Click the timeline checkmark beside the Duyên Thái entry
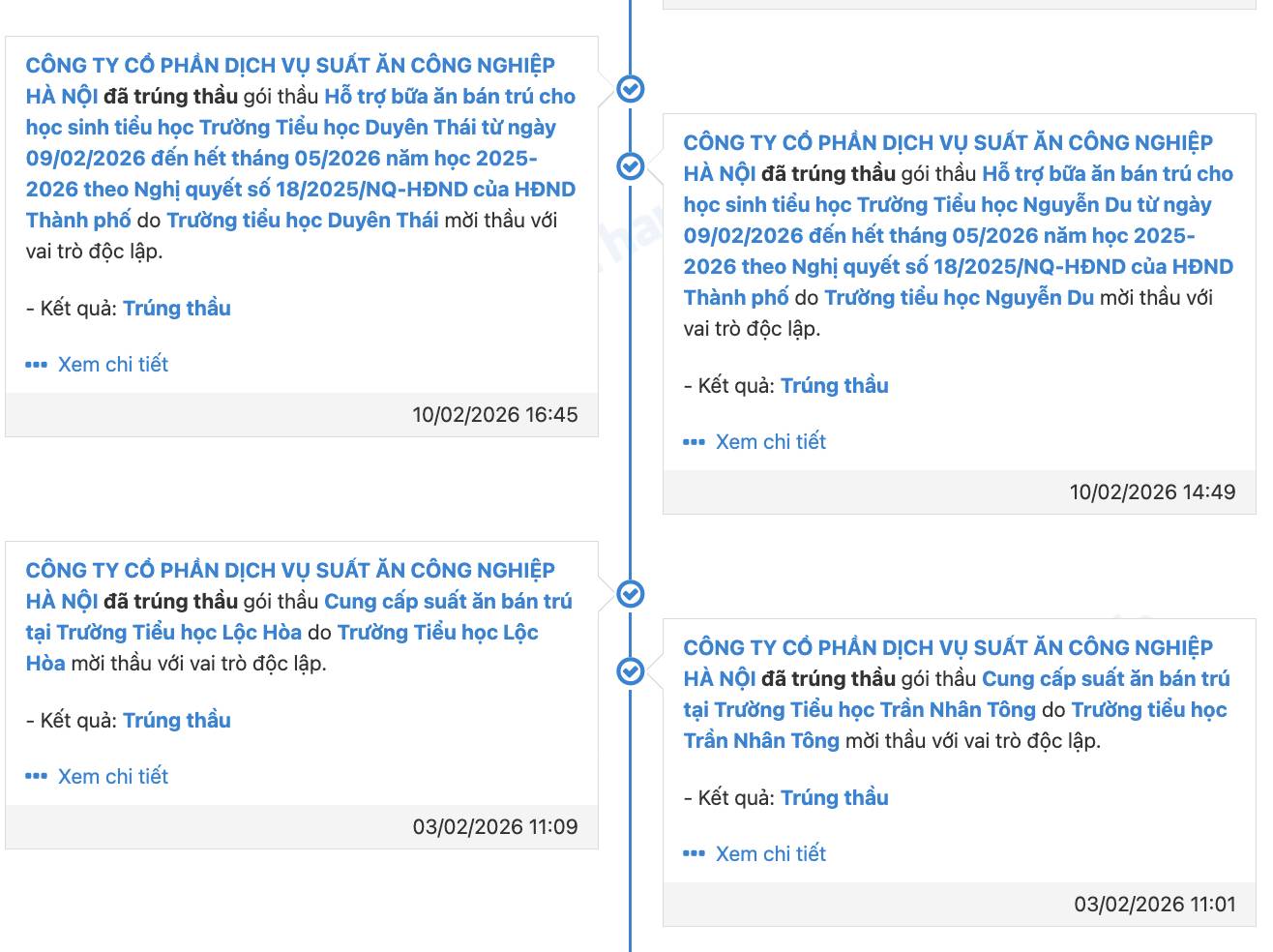The image size is (1273, 952). tap(631, 89)
